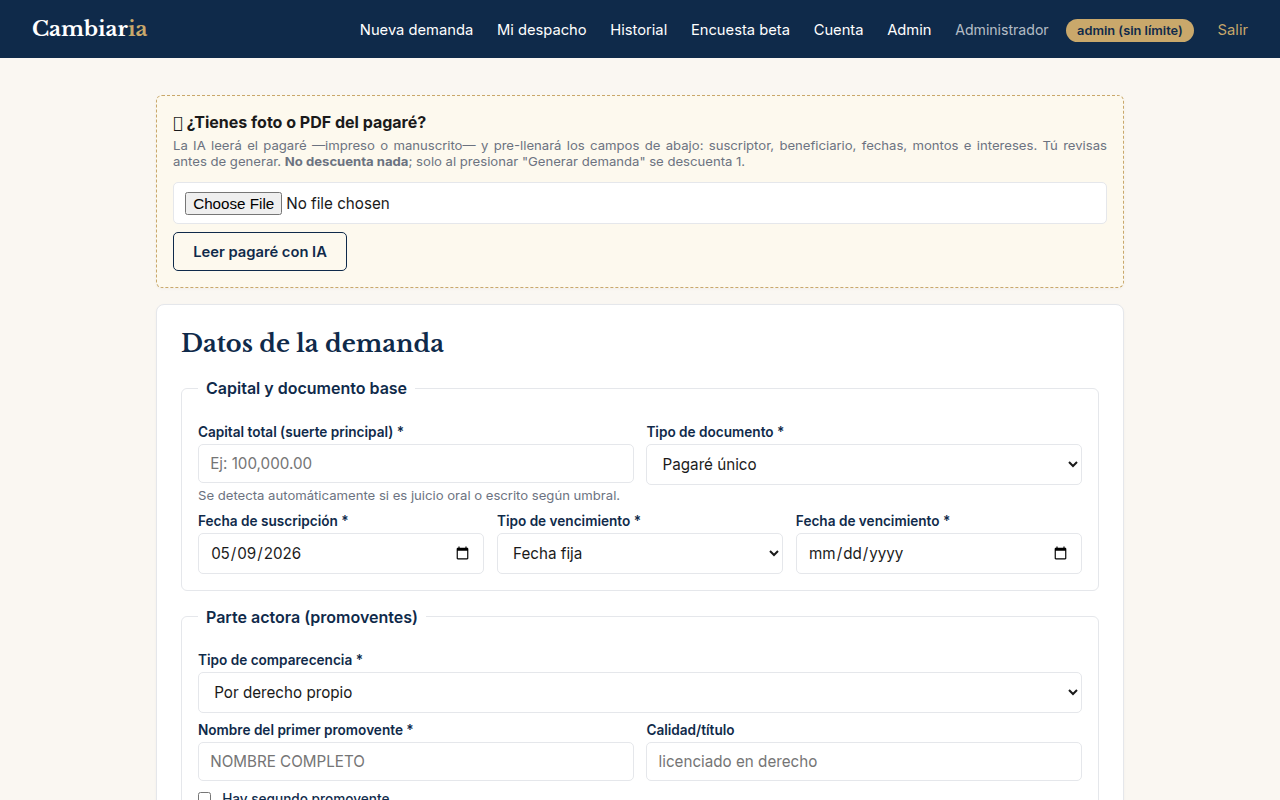
Task: Open calendar picker for Fecha de vencimiento
Action: click(x=1061, y=553)
